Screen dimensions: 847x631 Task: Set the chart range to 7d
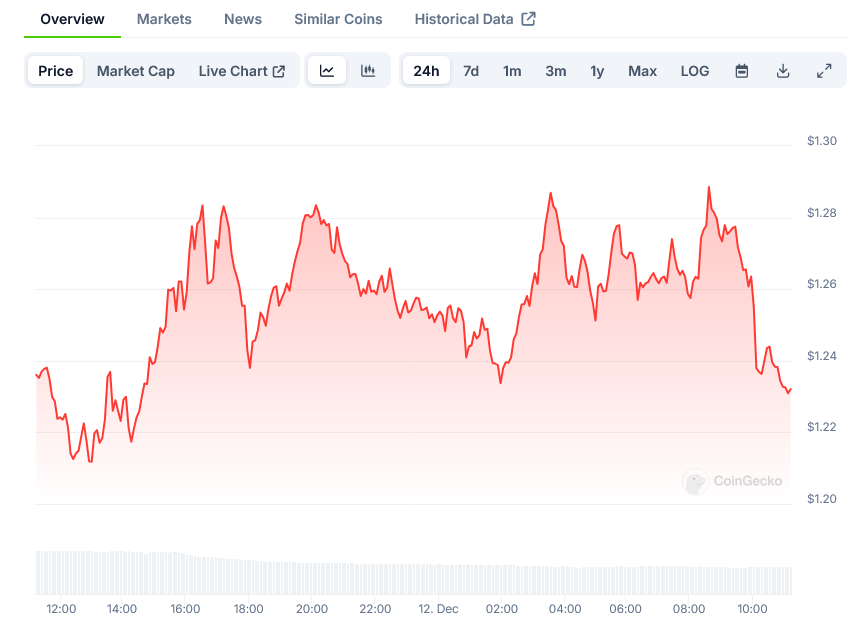(471, 71)
